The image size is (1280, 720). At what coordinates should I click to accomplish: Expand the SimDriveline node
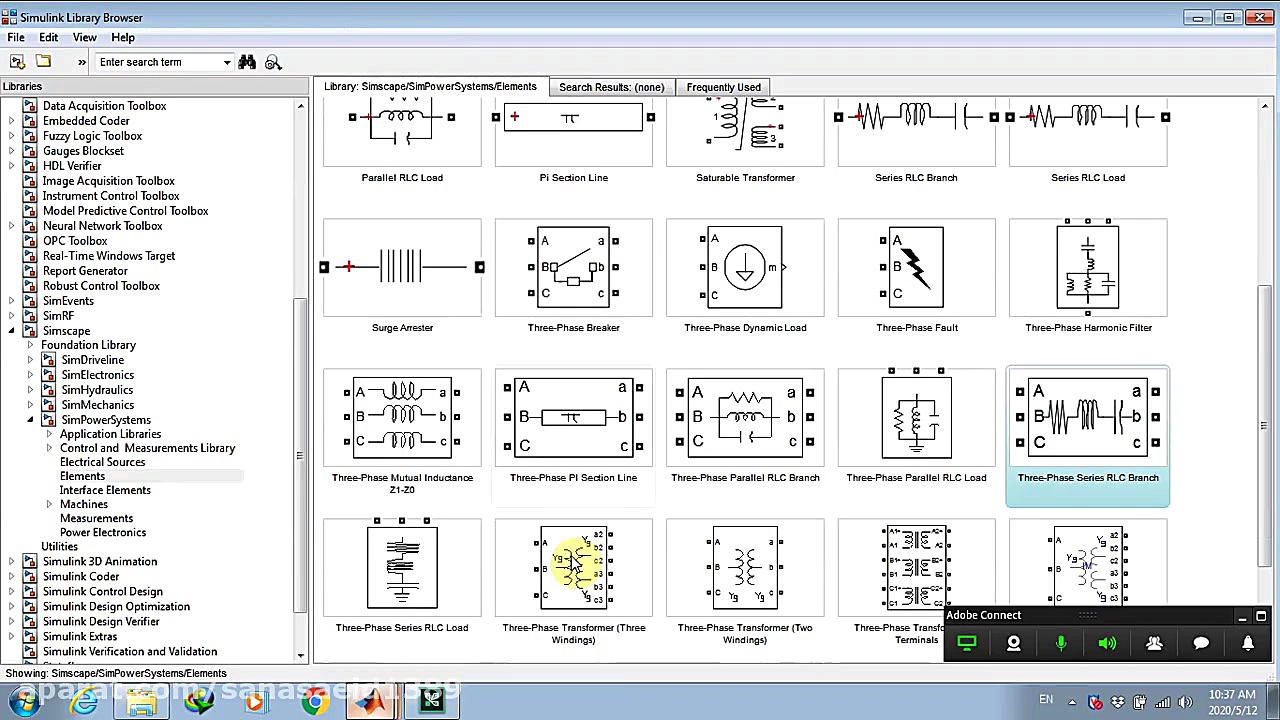(x=30, y=360)
